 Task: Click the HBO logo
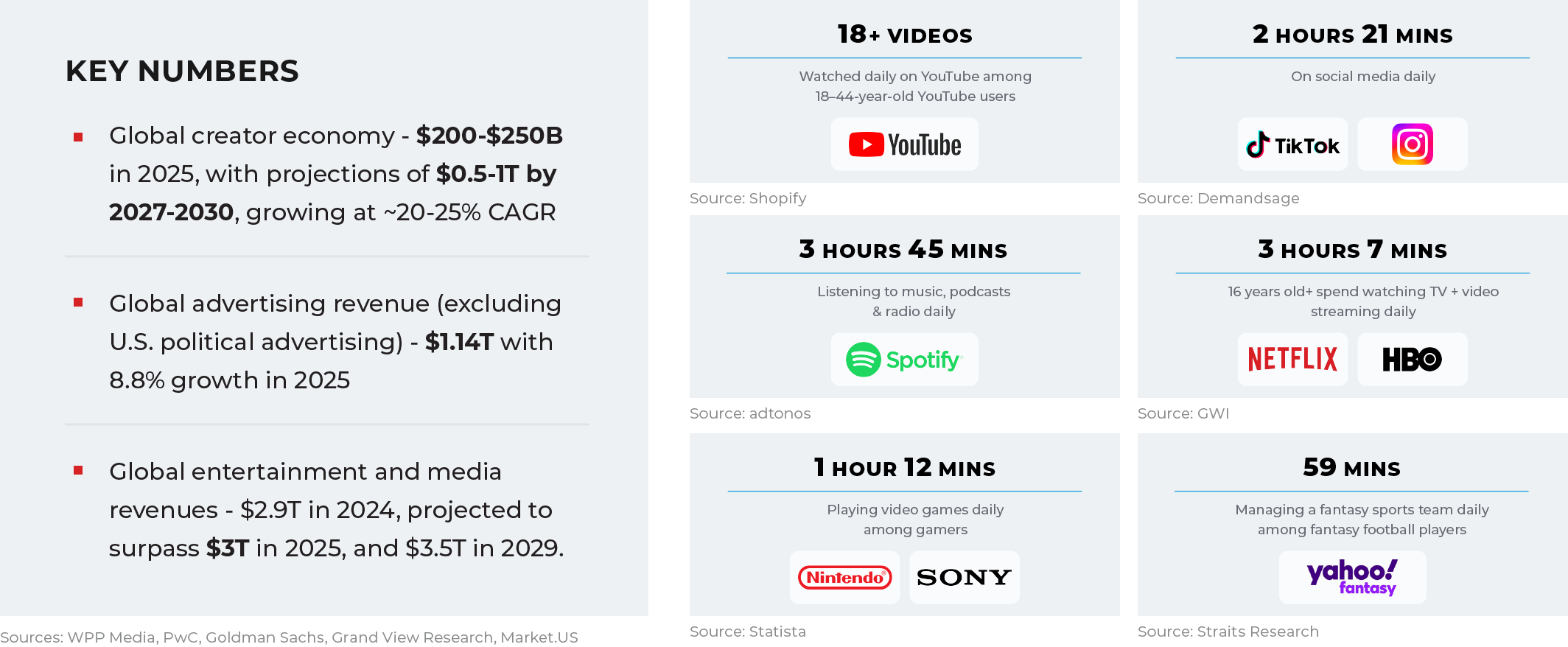pyautogui.click(x=1412, y=360)
